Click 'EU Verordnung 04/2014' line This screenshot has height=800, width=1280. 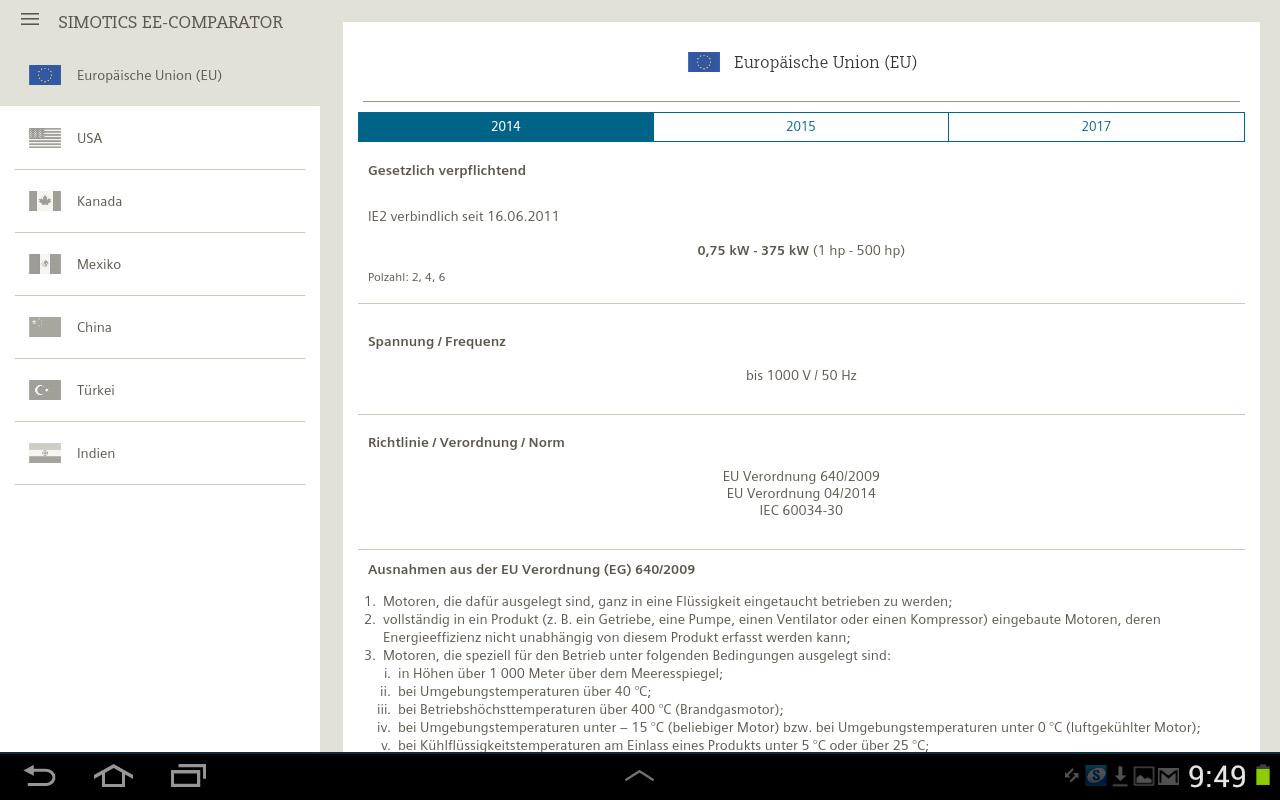tap(801, 493)
